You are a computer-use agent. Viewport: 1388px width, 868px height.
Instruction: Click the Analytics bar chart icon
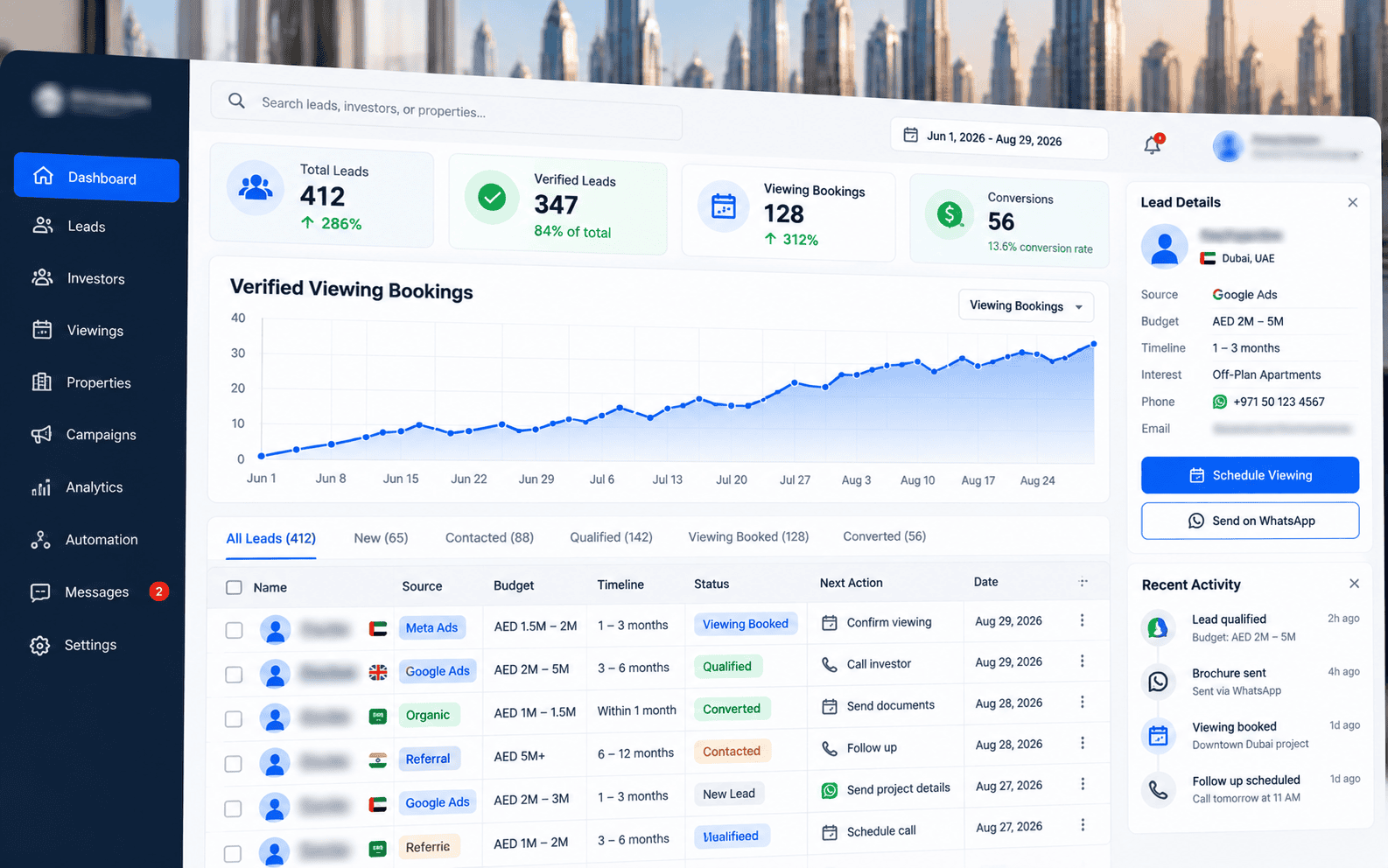41,487
